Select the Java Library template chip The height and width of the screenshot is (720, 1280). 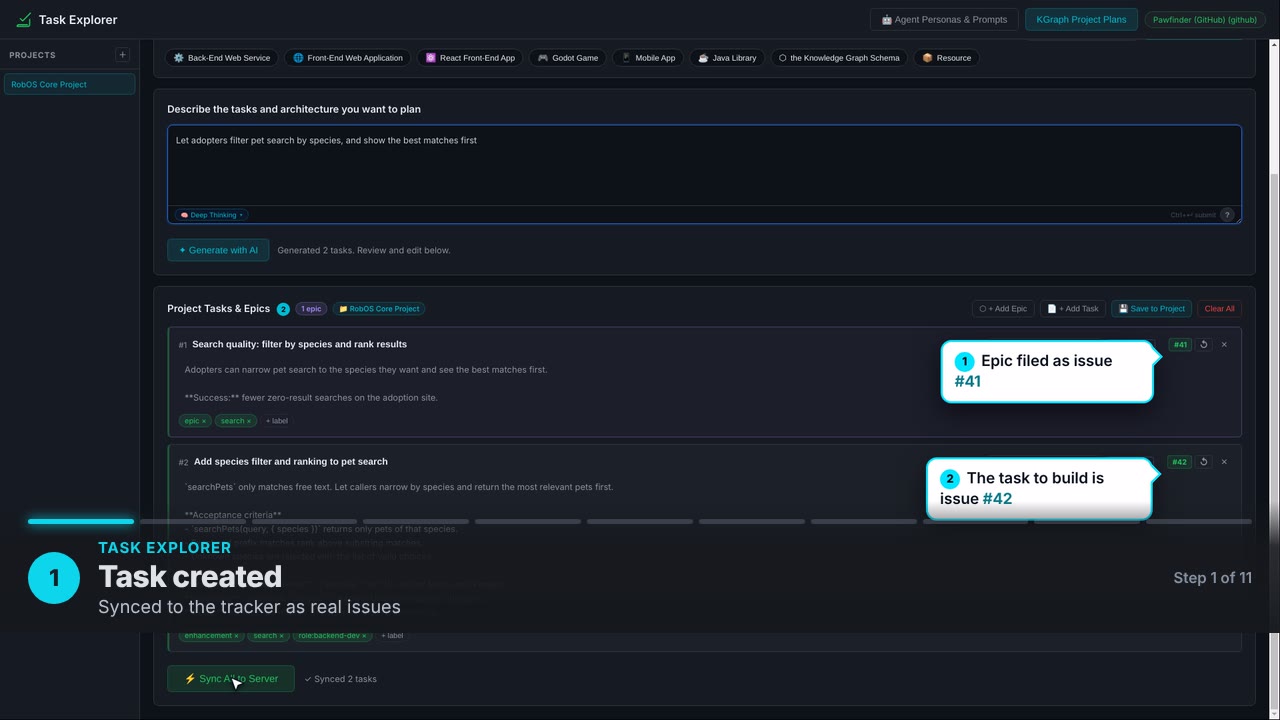pos(727,58)
